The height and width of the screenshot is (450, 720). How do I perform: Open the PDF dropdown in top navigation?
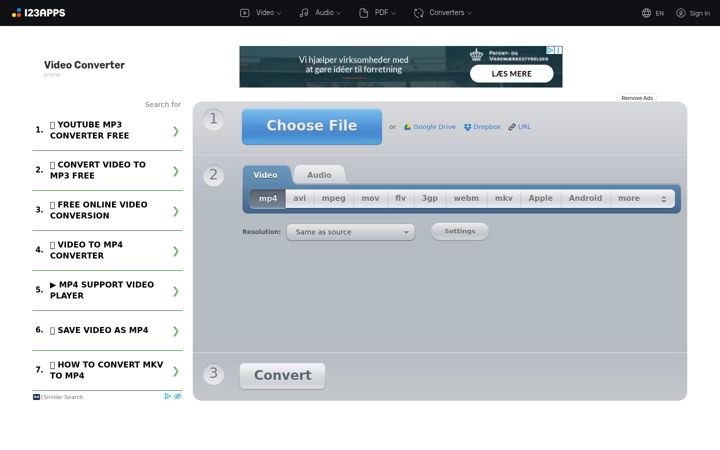pyautogui.click(x=377, y=13)
